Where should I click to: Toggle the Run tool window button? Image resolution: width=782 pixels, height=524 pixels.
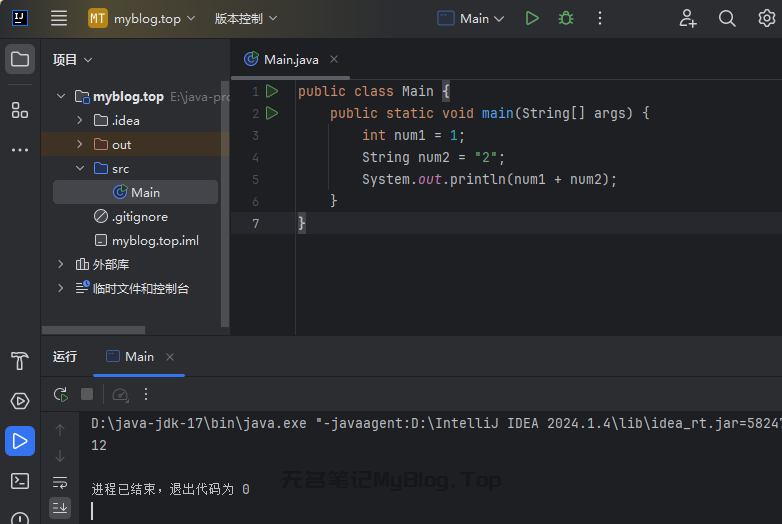point(20,441)
